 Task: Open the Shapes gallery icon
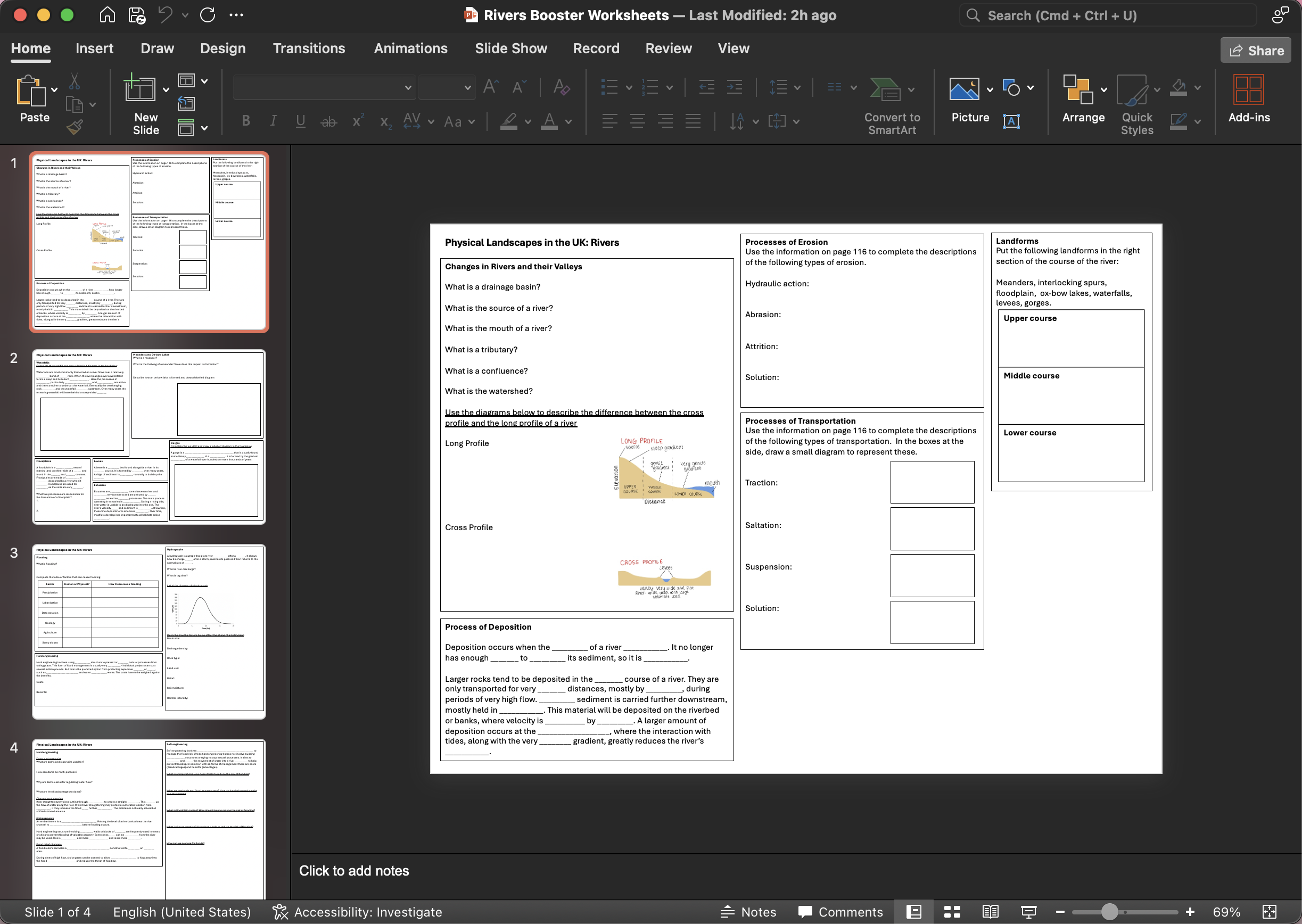tap(1011, 88)
